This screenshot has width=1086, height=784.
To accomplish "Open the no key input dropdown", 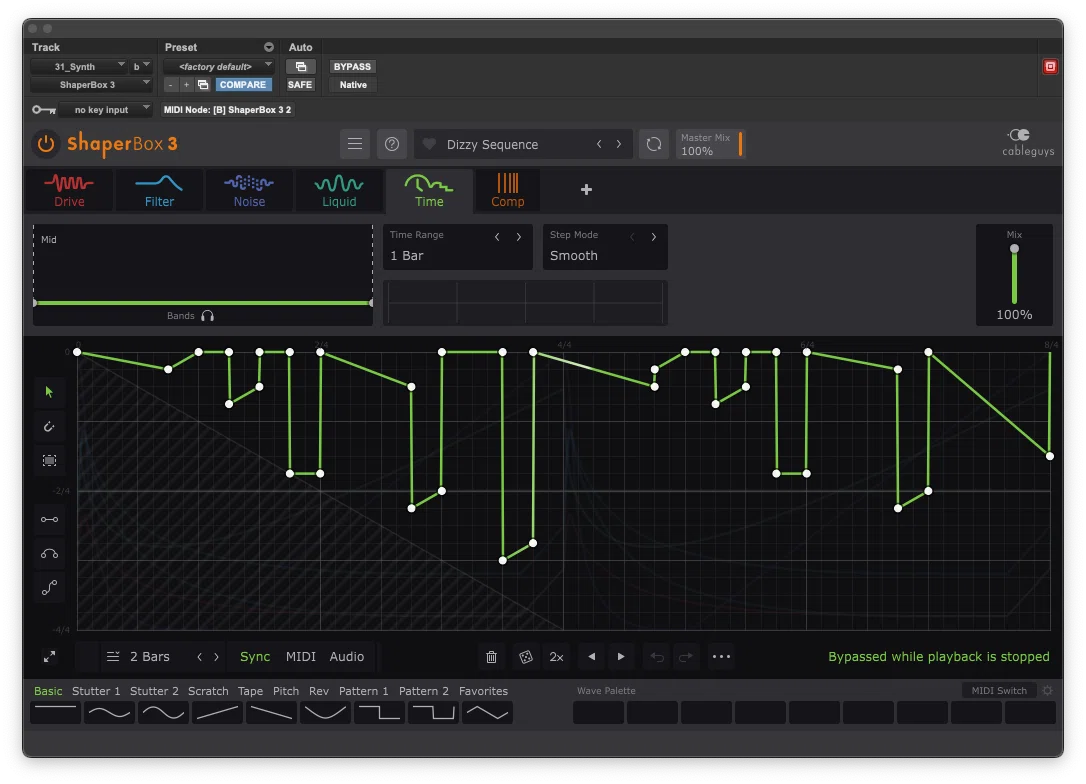I will coord(105,109).
